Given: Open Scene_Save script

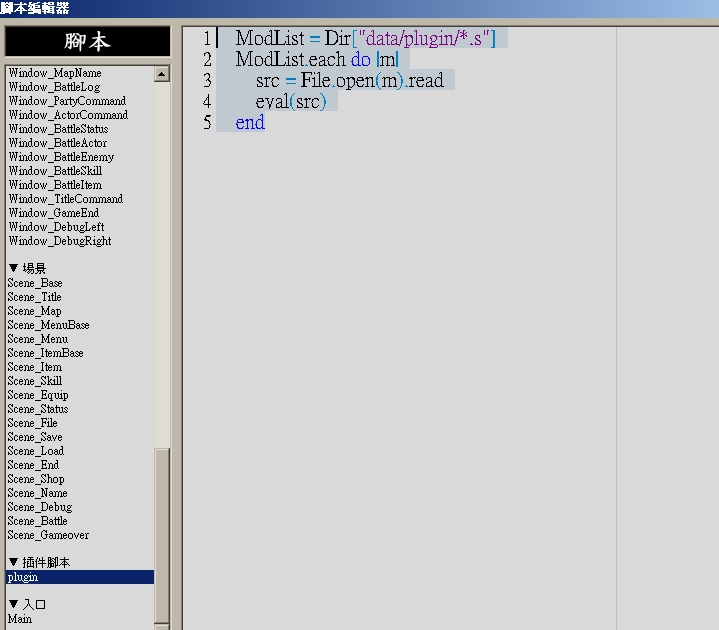Looking at the screenshot, I should click(35, 437).
